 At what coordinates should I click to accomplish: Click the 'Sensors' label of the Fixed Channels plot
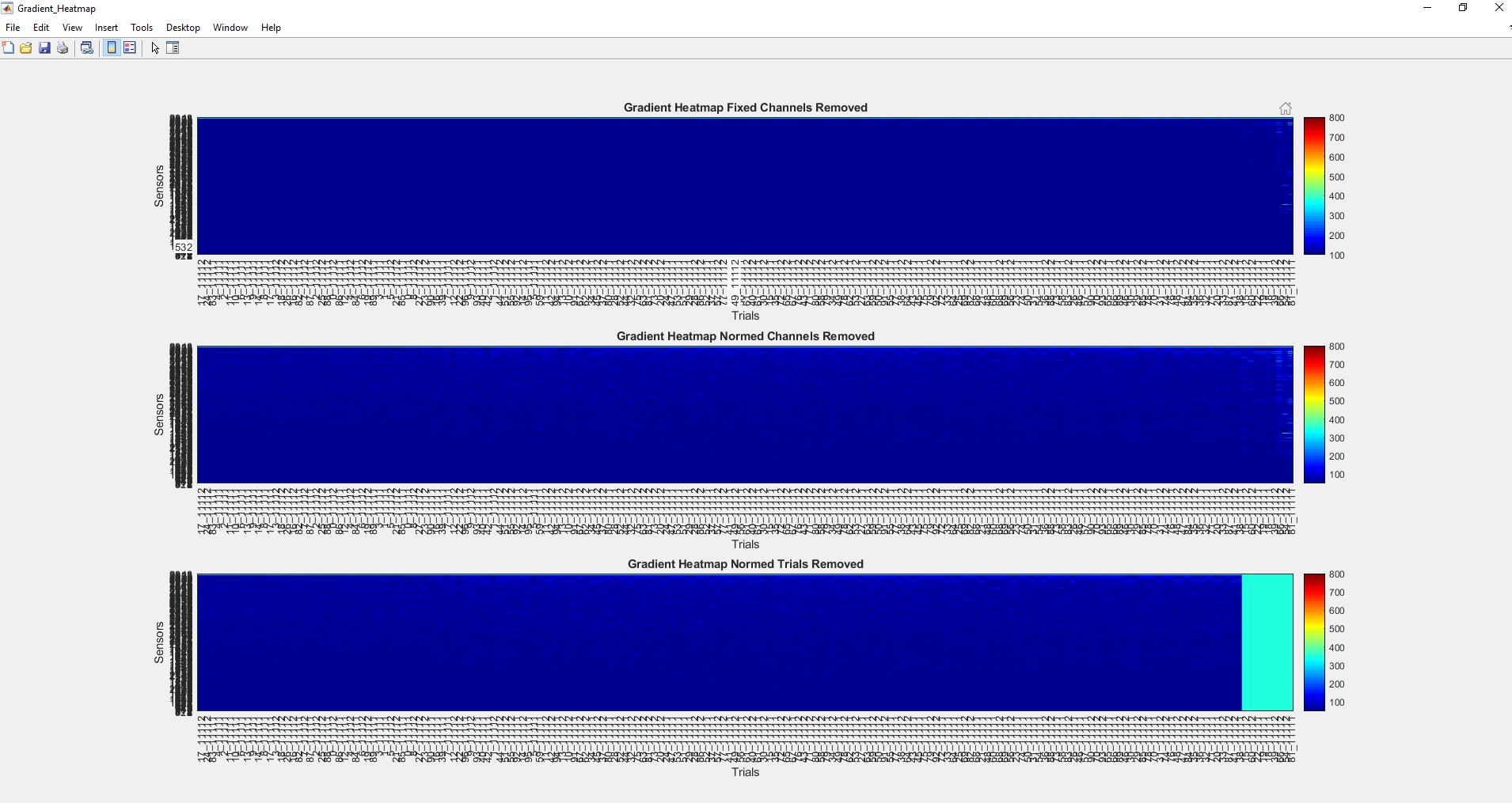pos(159,186)
